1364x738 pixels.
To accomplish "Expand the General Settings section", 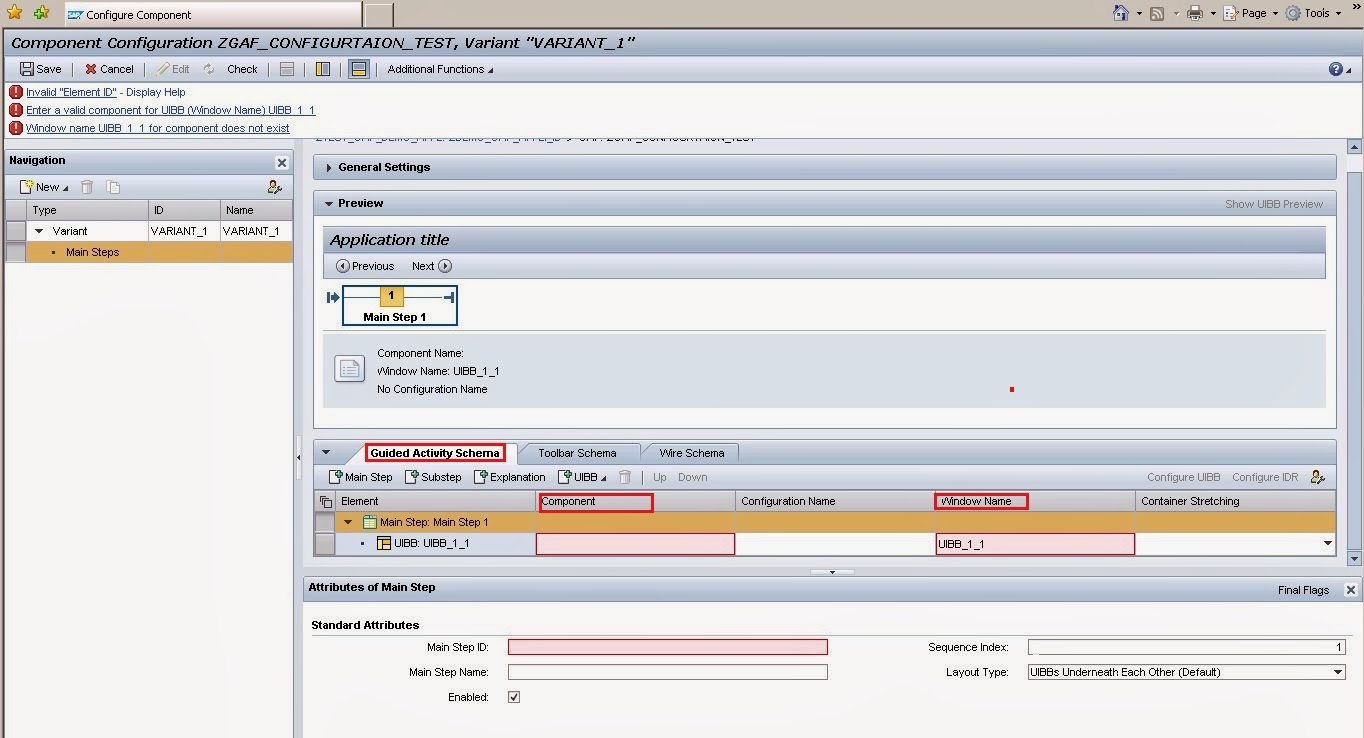I will click(x=329, y=167).
